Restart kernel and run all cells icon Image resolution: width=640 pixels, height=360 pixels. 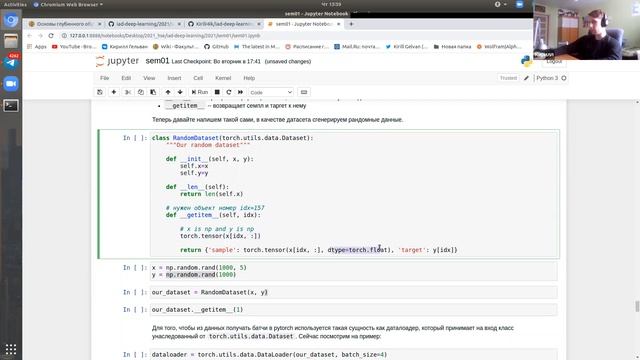(x=240, y=92)
